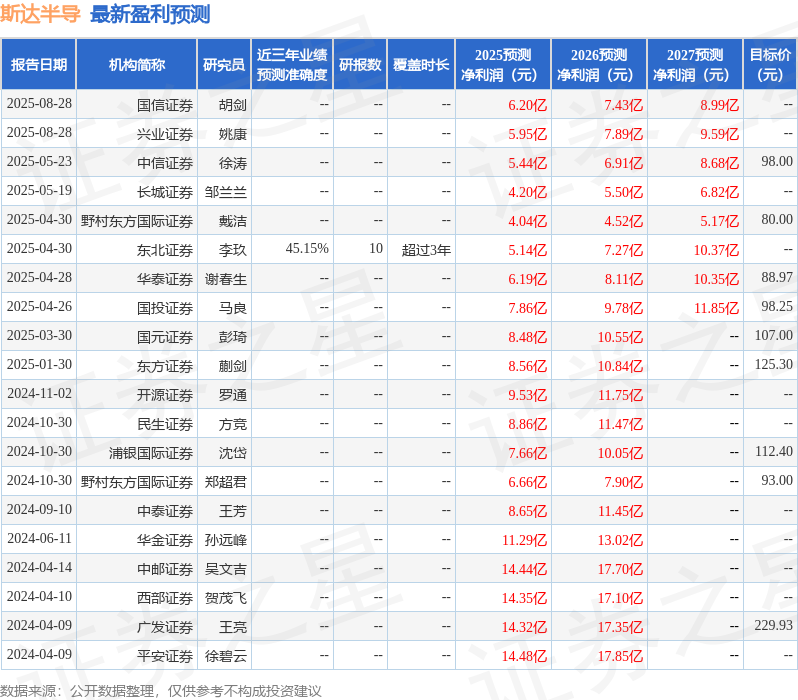Click the 2025-05-23 report date
The image size is (798, 700).
pos(39,161)
